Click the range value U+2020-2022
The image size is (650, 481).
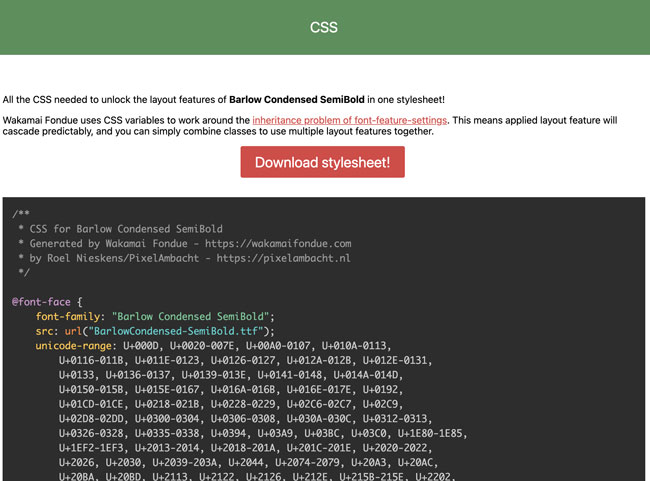click(395, 448)
